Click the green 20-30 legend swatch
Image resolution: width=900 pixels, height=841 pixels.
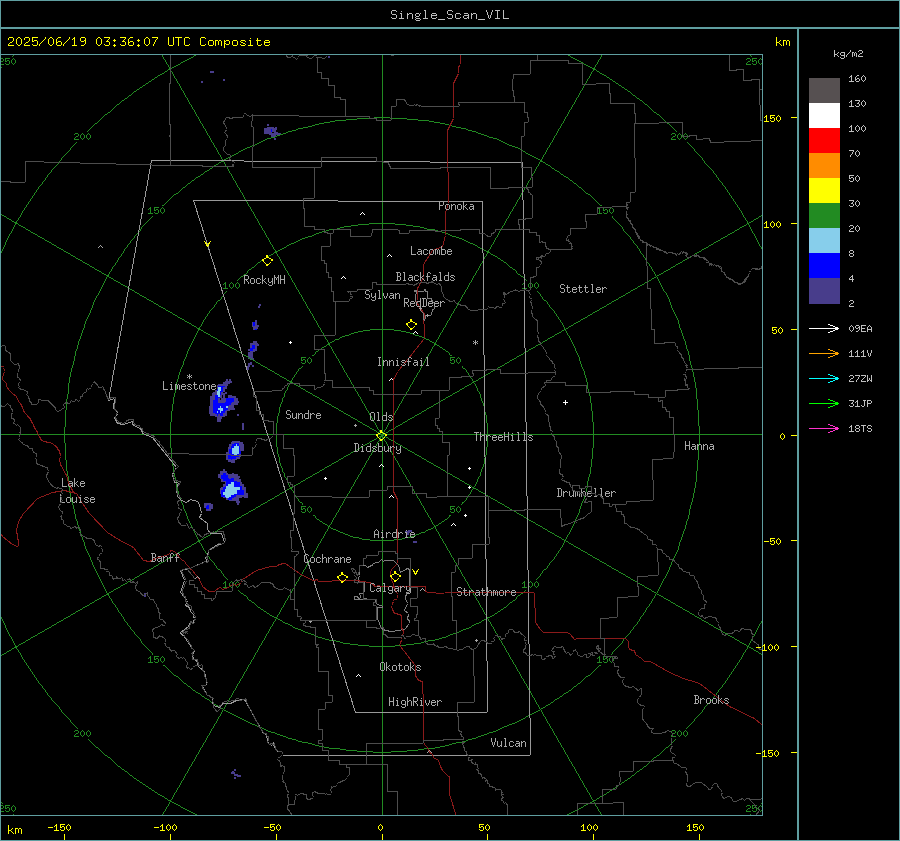click(824, 216)
